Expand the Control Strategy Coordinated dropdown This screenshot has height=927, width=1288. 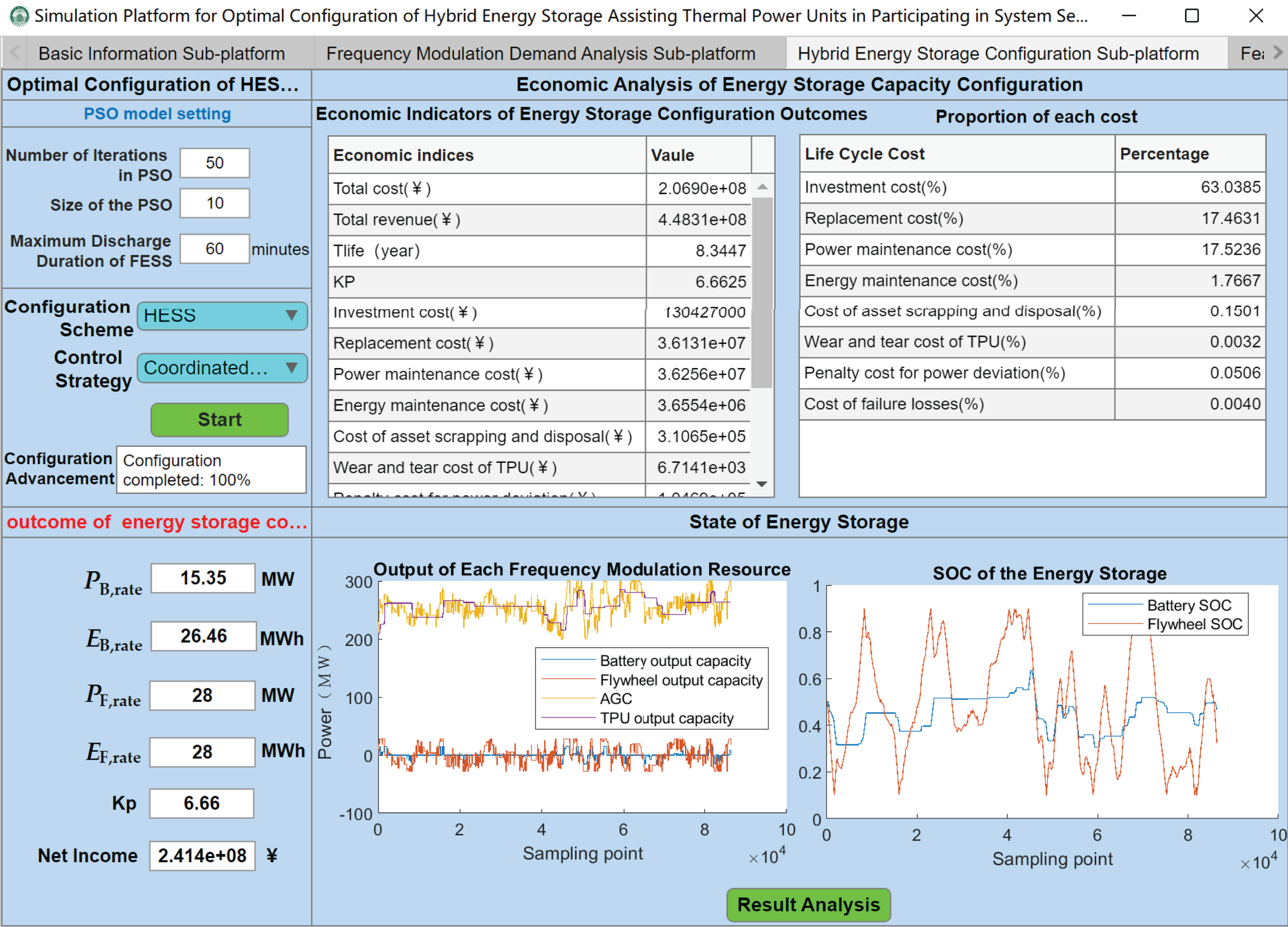[x=223, y=368]
